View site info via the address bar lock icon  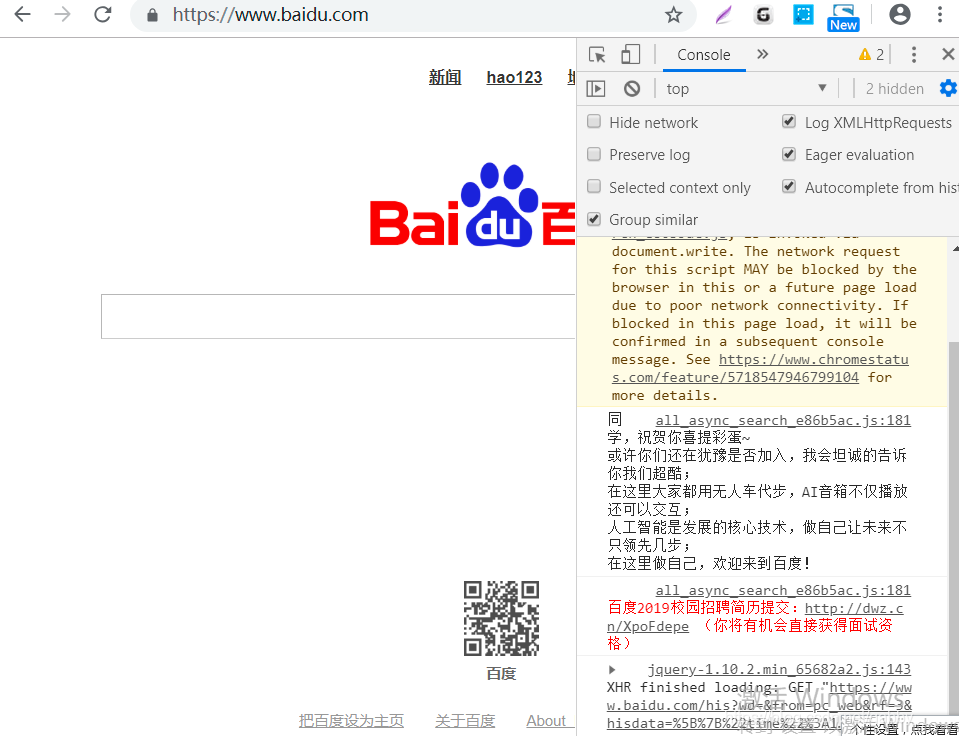152,15
